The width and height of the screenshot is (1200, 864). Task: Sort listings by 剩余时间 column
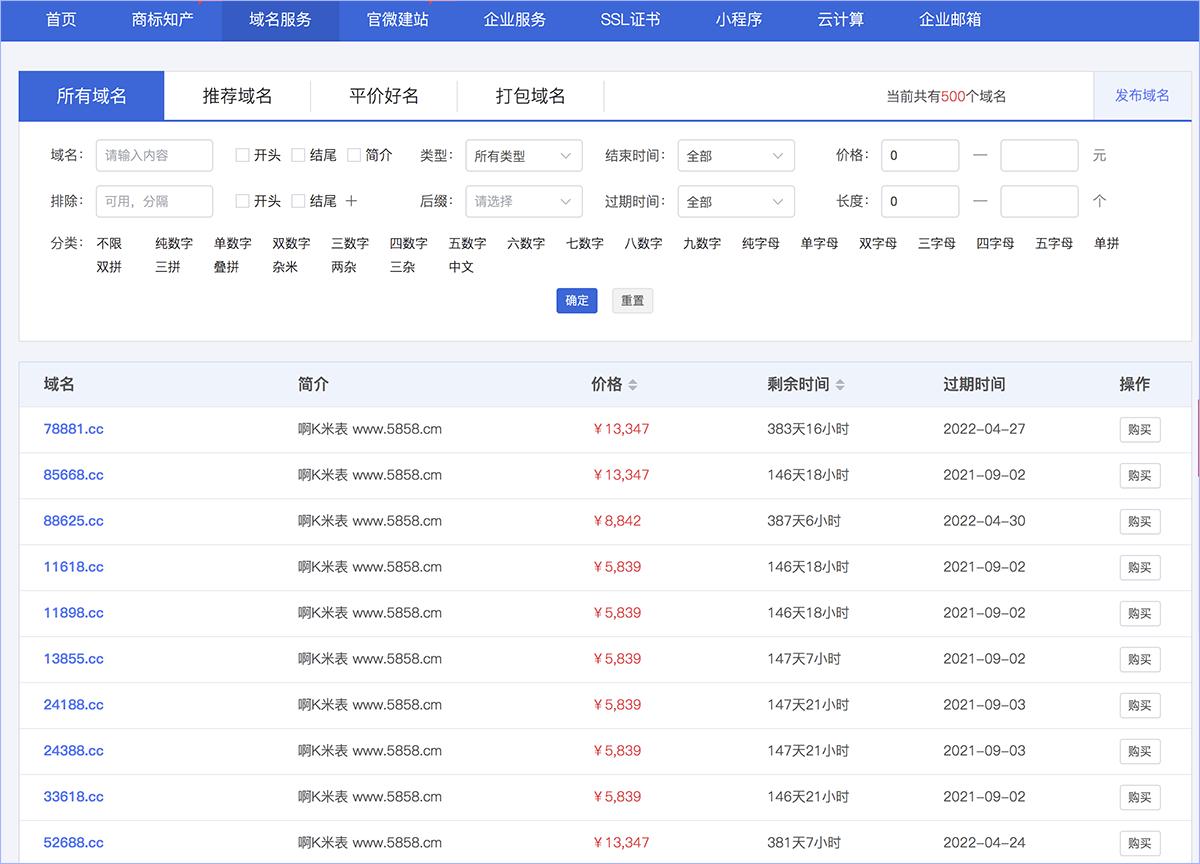[840, 383]
